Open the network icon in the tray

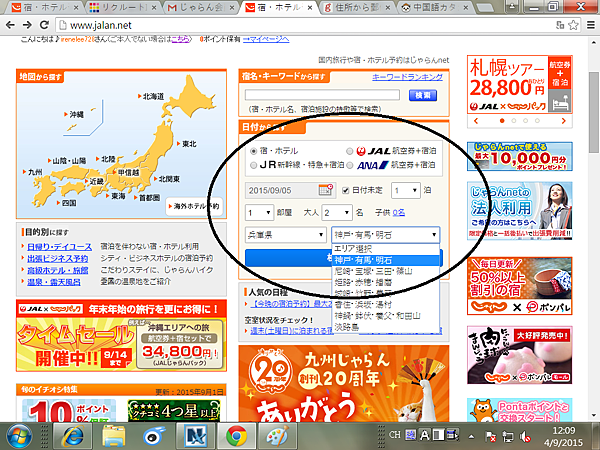click(x=508, y=436)
